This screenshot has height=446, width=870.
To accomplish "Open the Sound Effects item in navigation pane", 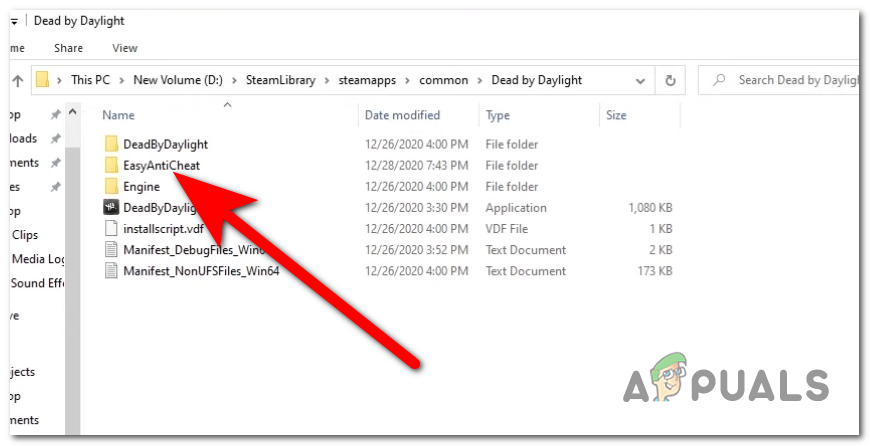I will pos(38,283).
